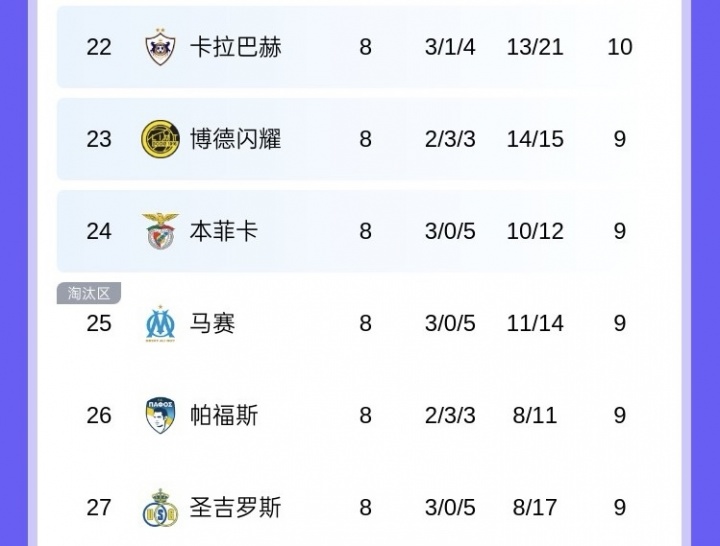Open team name 马赛
720x546 pixels.
[213, 323]
